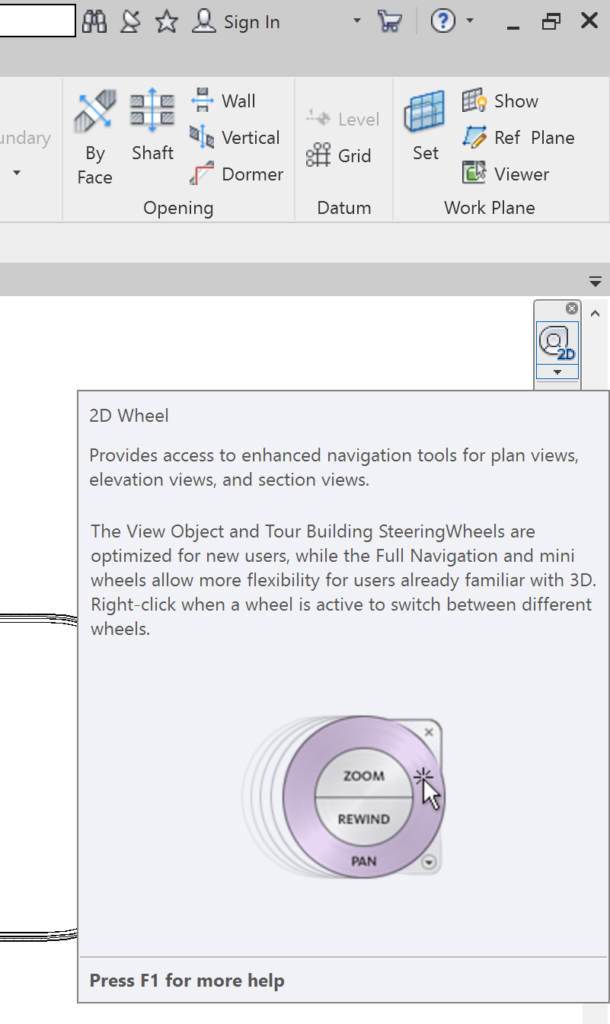This screenshot has height=1024, width=610.
Task: Click the Help question mark button
Action: point(443,21)
